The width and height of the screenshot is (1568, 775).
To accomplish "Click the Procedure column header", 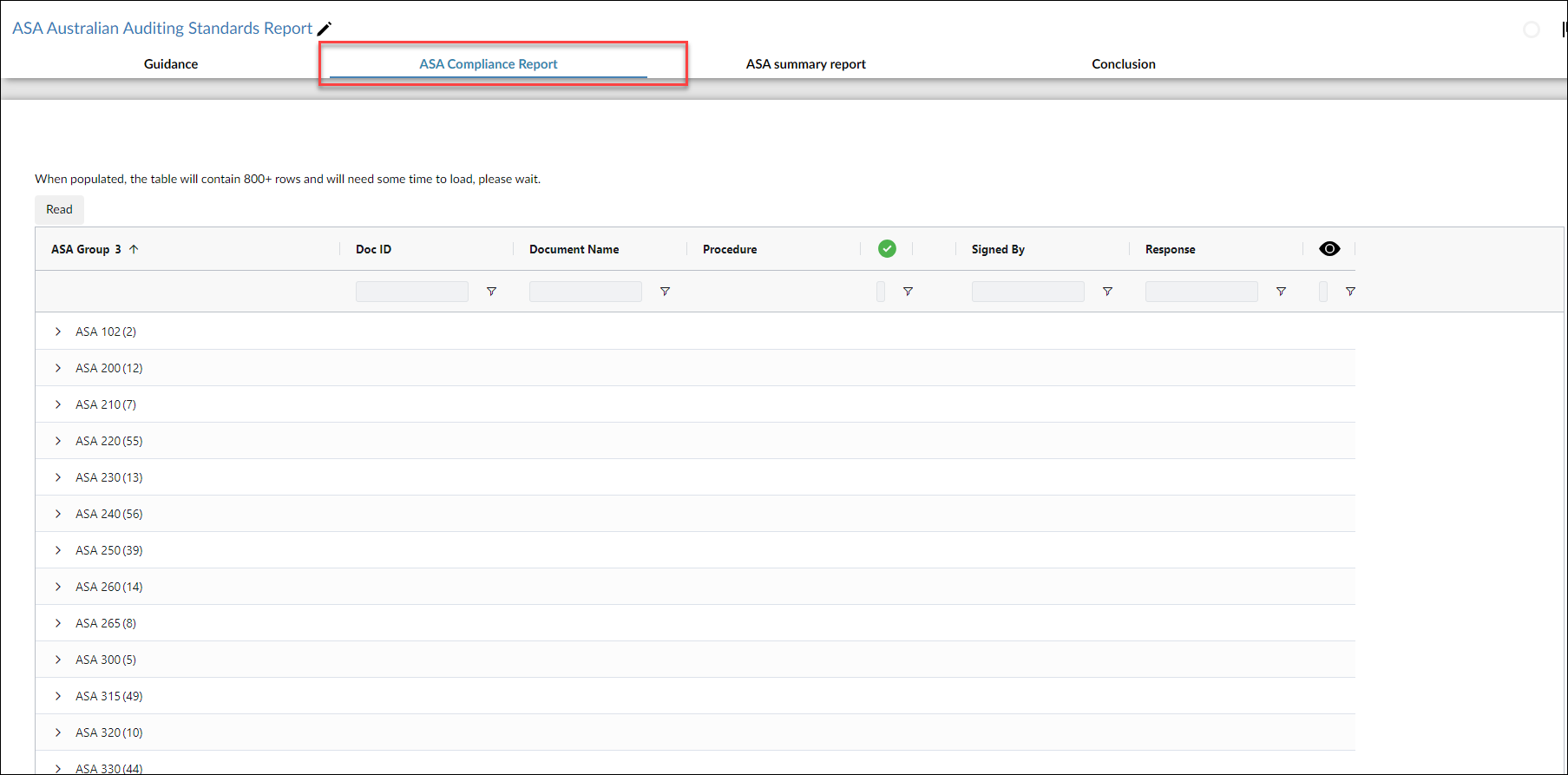I will tap(730, 249).
